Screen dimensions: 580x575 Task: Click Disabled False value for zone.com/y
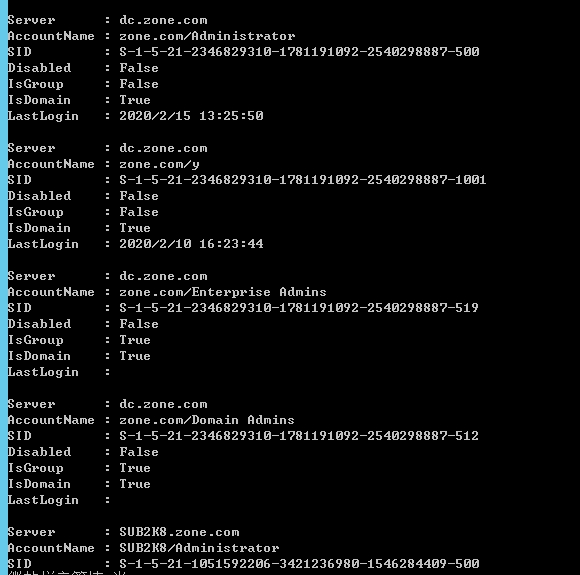click(x=139, y=196)
